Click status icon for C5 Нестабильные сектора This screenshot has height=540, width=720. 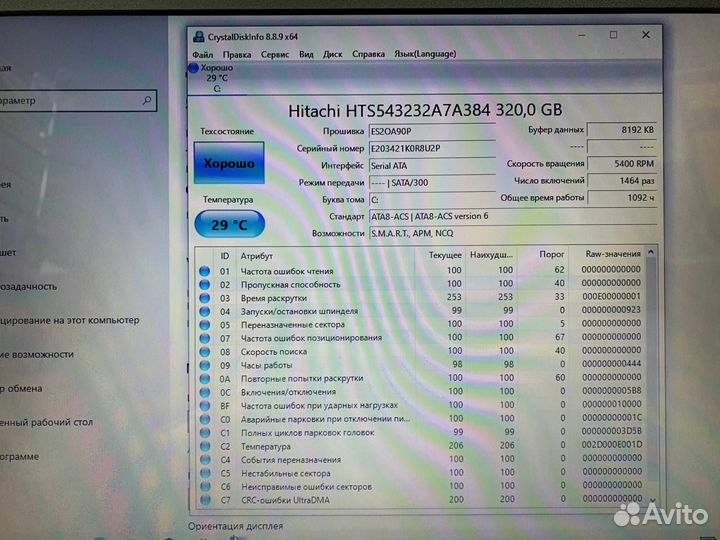tap(205, 473)
